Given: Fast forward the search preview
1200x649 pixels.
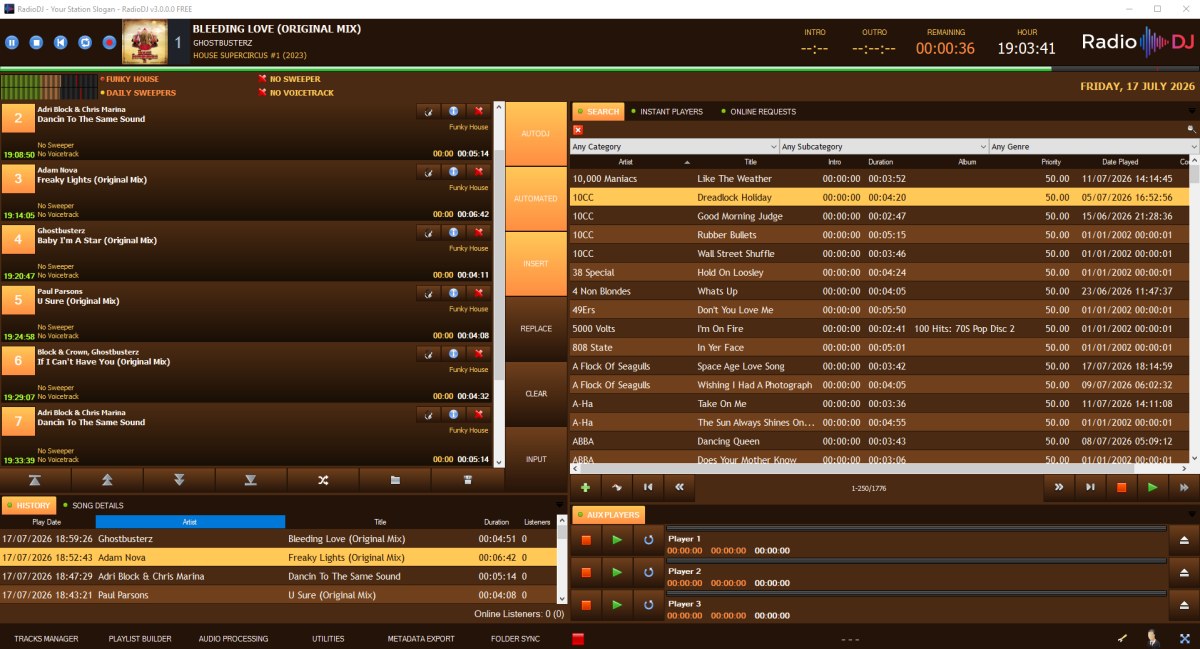Looking at the screenshot, I should [x=1184, y=487].
